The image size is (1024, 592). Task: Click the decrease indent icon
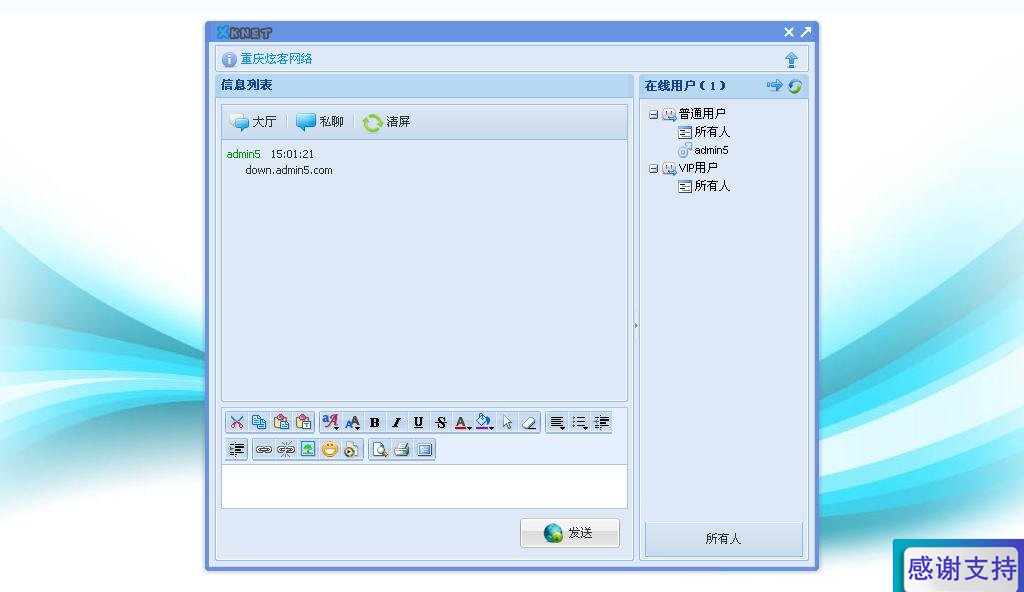(601, 422)
